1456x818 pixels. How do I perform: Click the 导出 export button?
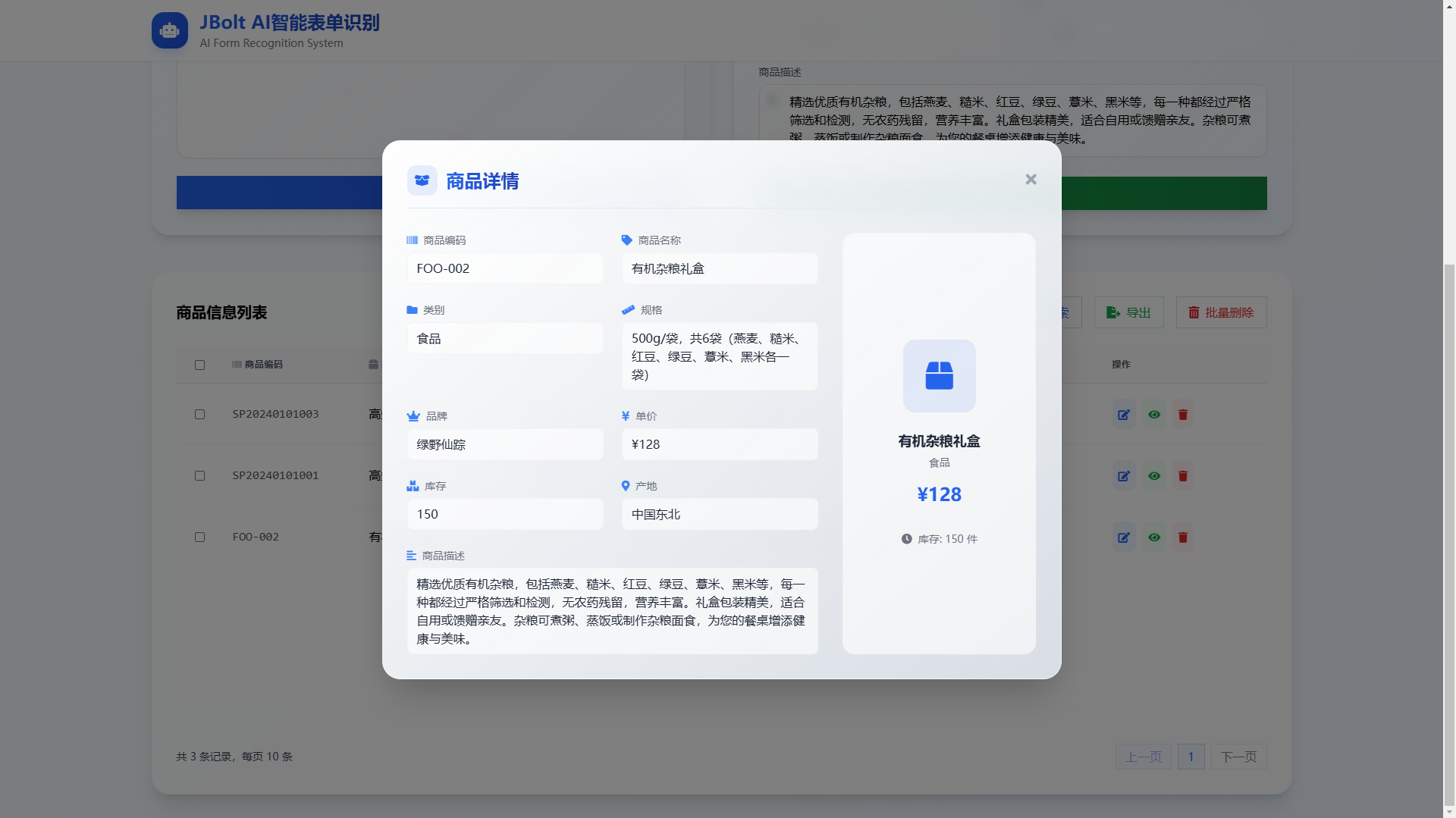1128,312
